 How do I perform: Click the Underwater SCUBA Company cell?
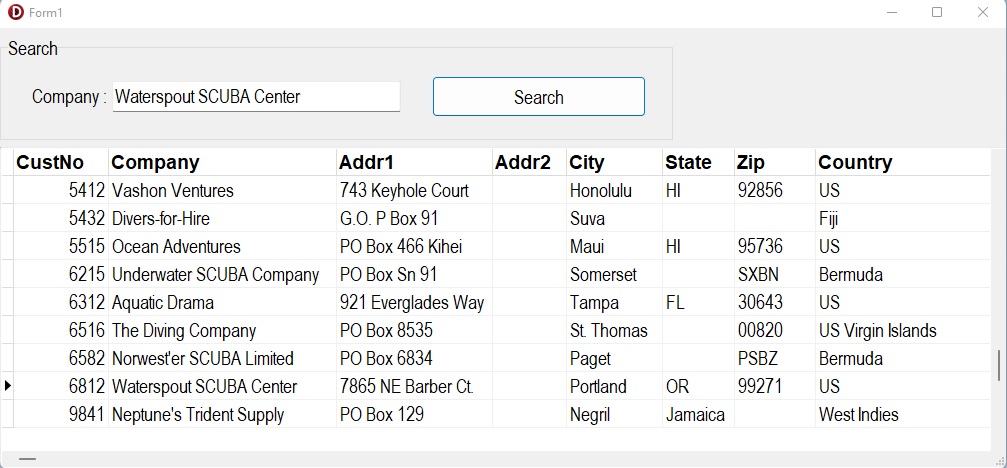[216, 274]
